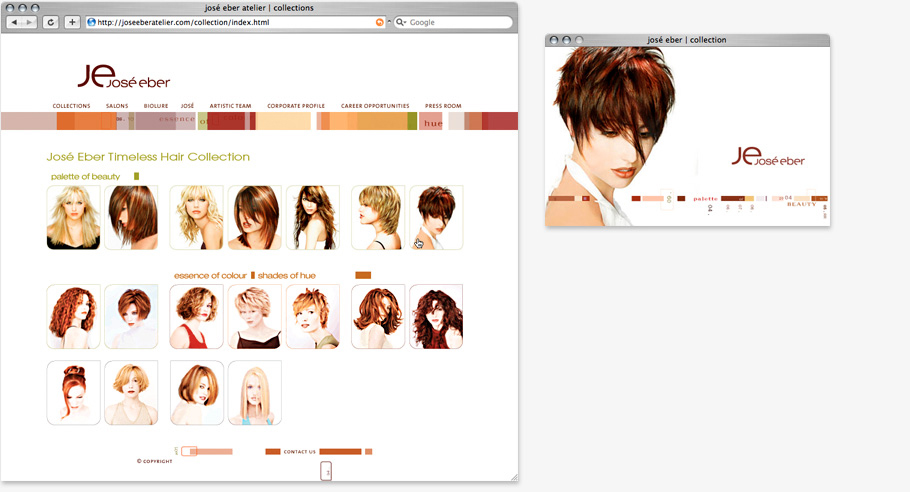Click the green square beside palette of beauty

click(x=136, y=176)
